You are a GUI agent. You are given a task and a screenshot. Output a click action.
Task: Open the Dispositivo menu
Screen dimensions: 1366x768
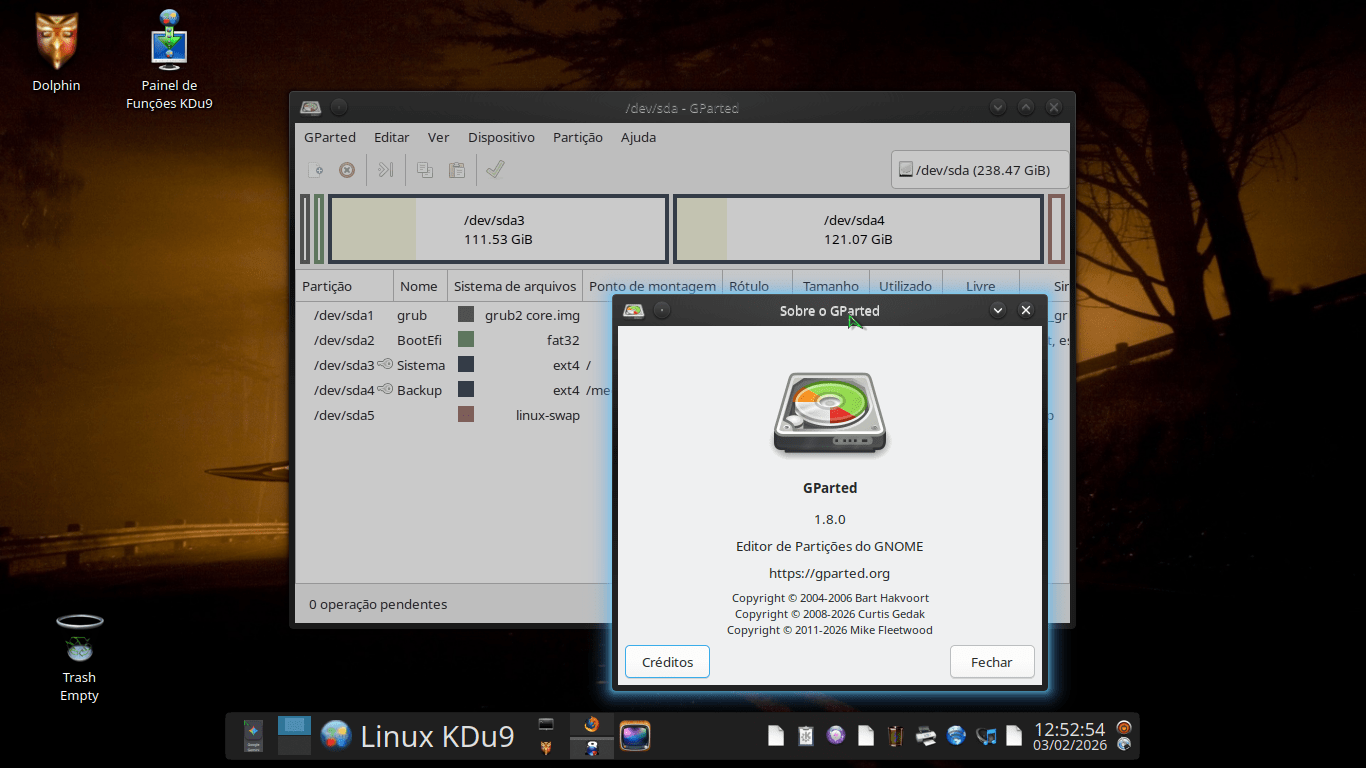pos(501,137)
